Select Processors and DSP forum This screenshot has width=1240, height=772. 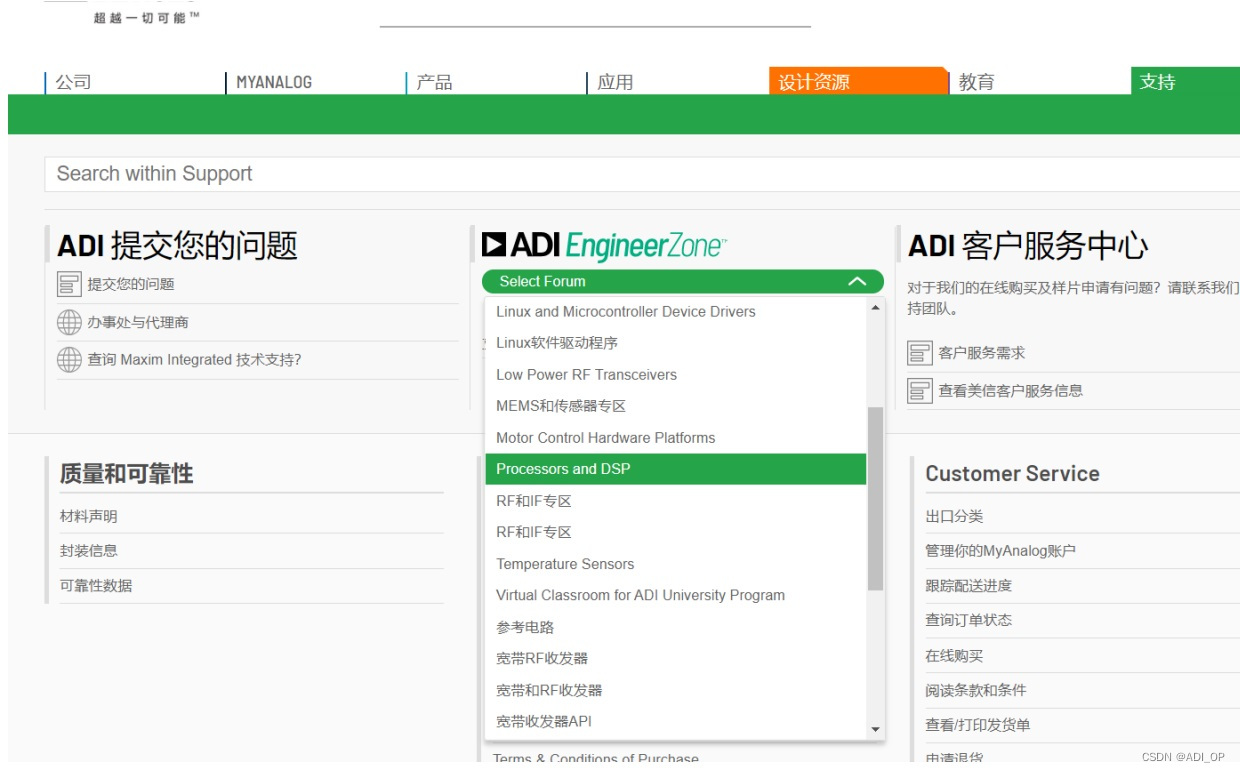click(x=676, y=469)
